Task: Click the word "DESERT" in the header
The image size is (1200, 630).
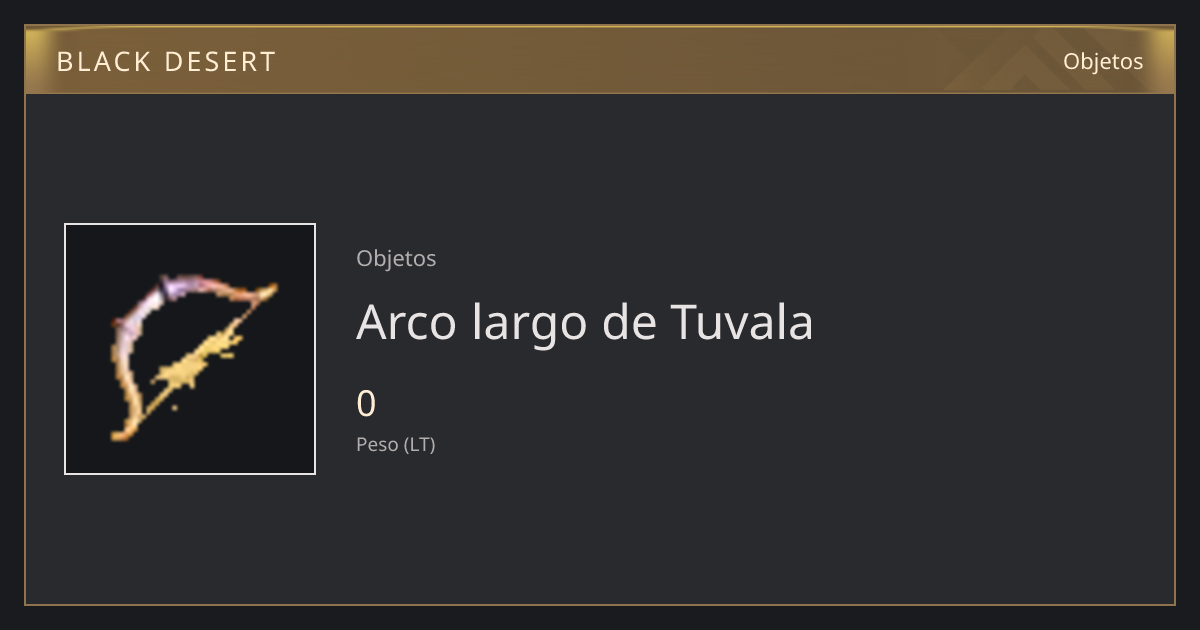Action: [220, 62]
